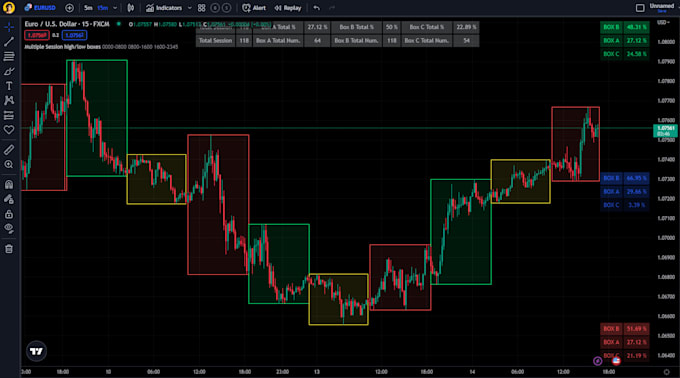Image resolution: width=680 pixels, height=378 pixels.
Task: Open the EURUSD symbol search
Action: click(x=40, y=8)
